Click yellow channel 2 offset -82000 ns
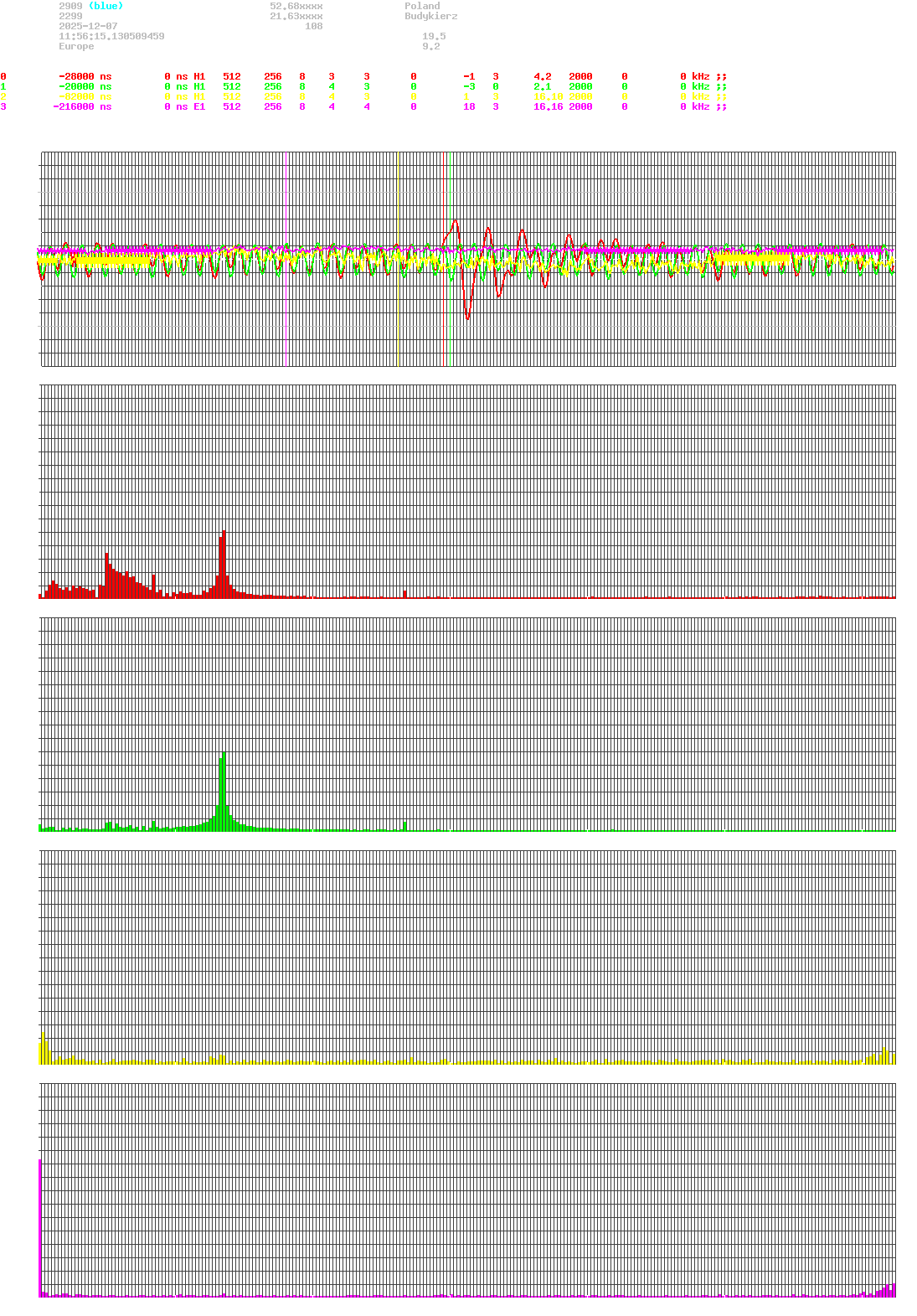The height and width of the screenshot is (1316, 917). tap(85, 96)
